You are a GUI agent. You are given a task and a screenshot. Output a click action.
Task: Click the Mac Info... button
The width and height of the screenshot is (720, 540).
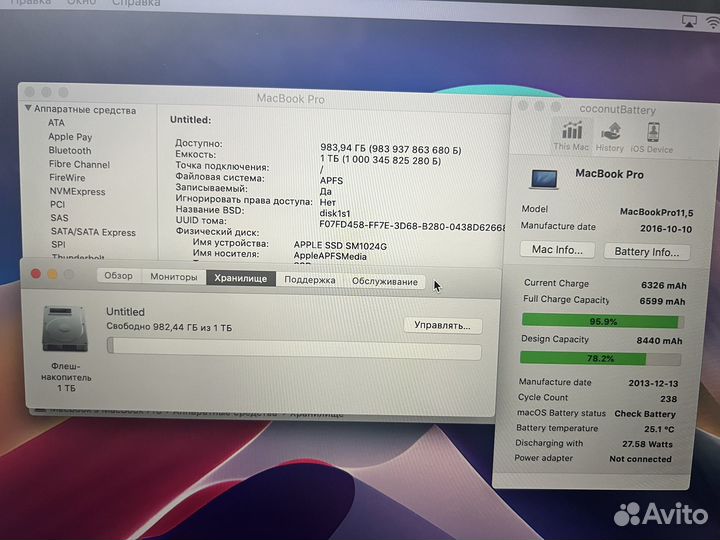pyautogui.click(x=557, y=250)
